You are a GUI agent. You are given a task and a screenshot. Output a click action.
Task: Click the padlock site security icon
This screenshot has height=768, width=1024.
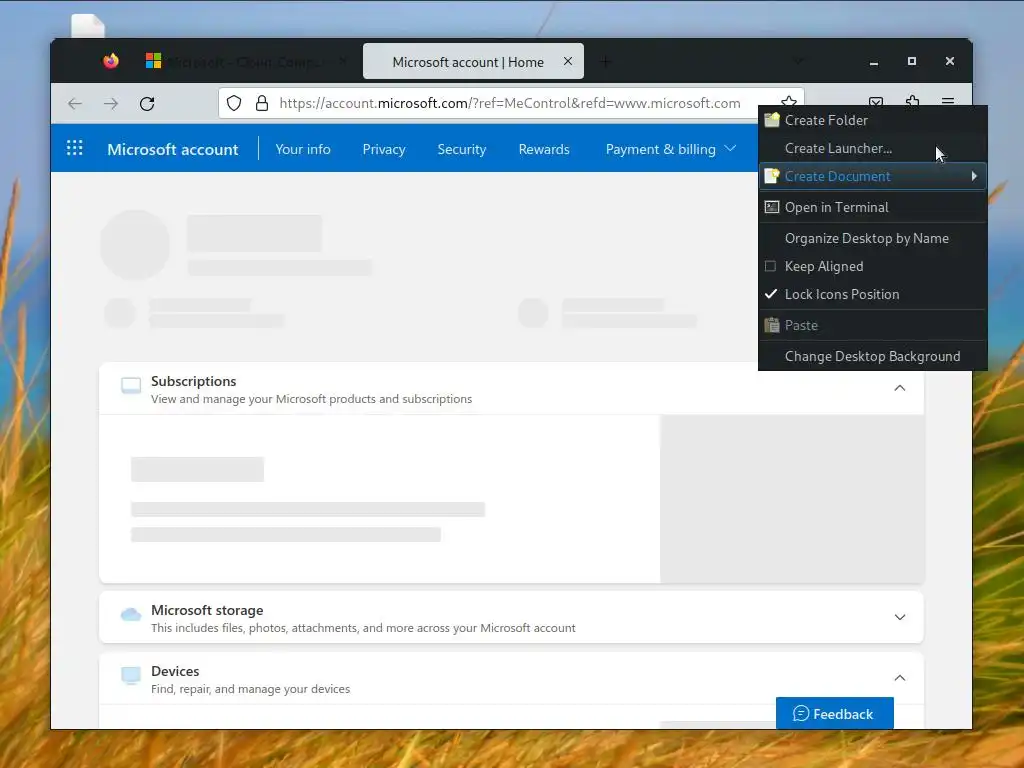pyautogui.click(x=262, y=103)
